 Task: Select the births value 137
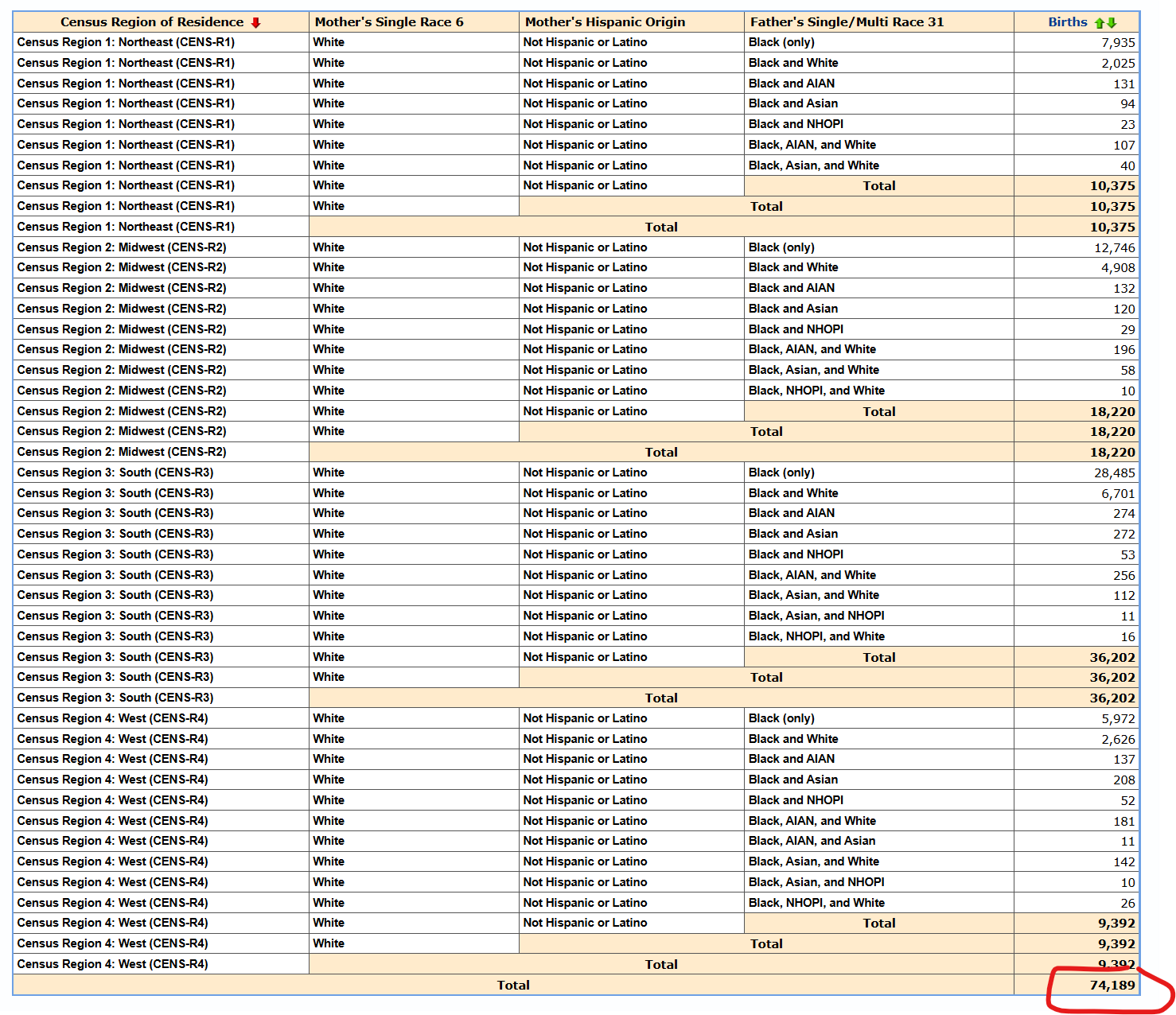click(x=1124, y=760)
